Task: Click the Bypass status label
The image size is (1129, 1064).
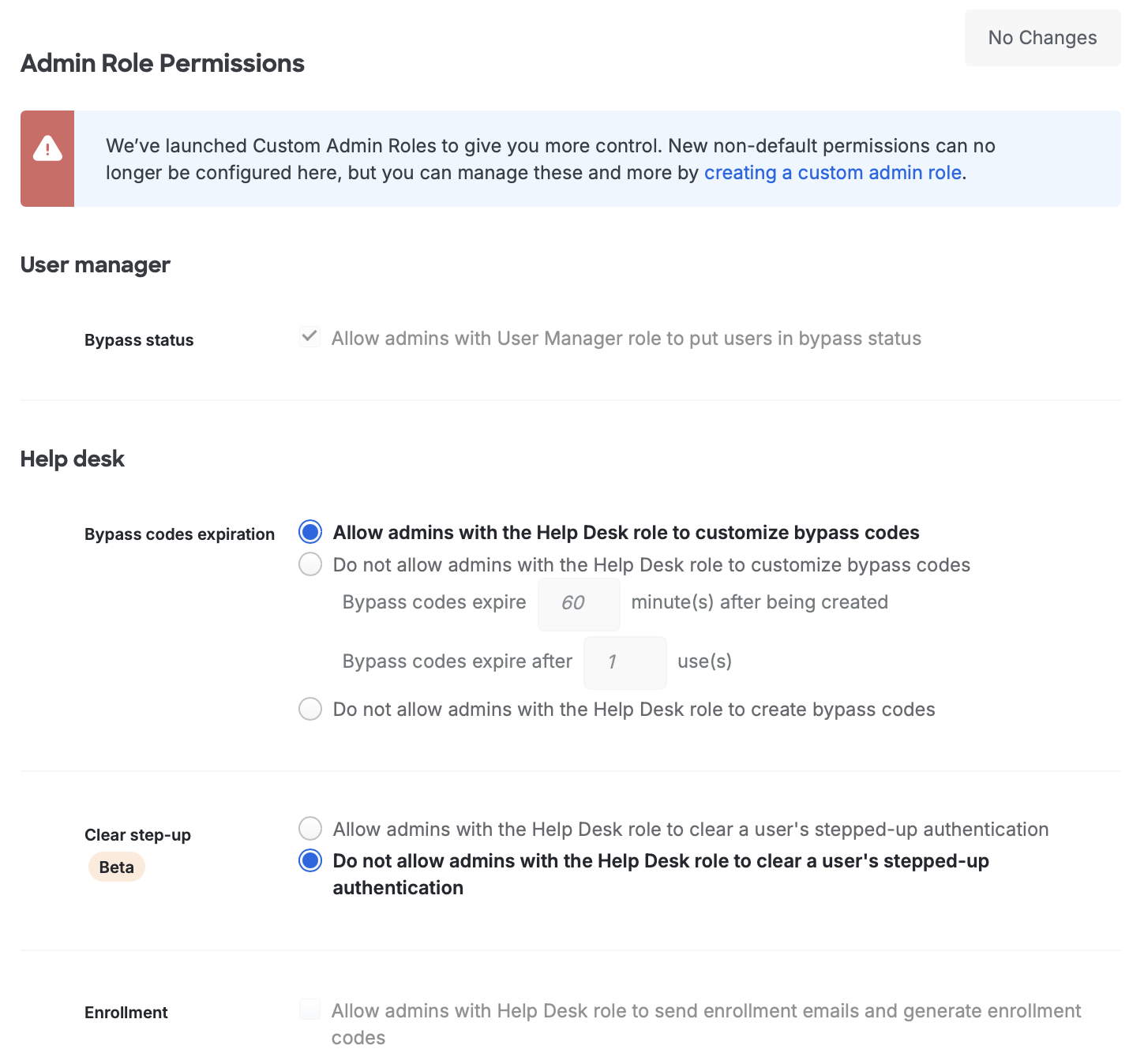Action: [x=139, y=339]
